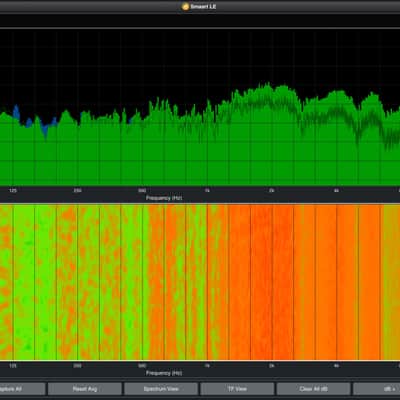Click the green RTA spectrum graph
Image resolution: width=400 pixels, height=400 pixels.
click(x=200, y=108)
